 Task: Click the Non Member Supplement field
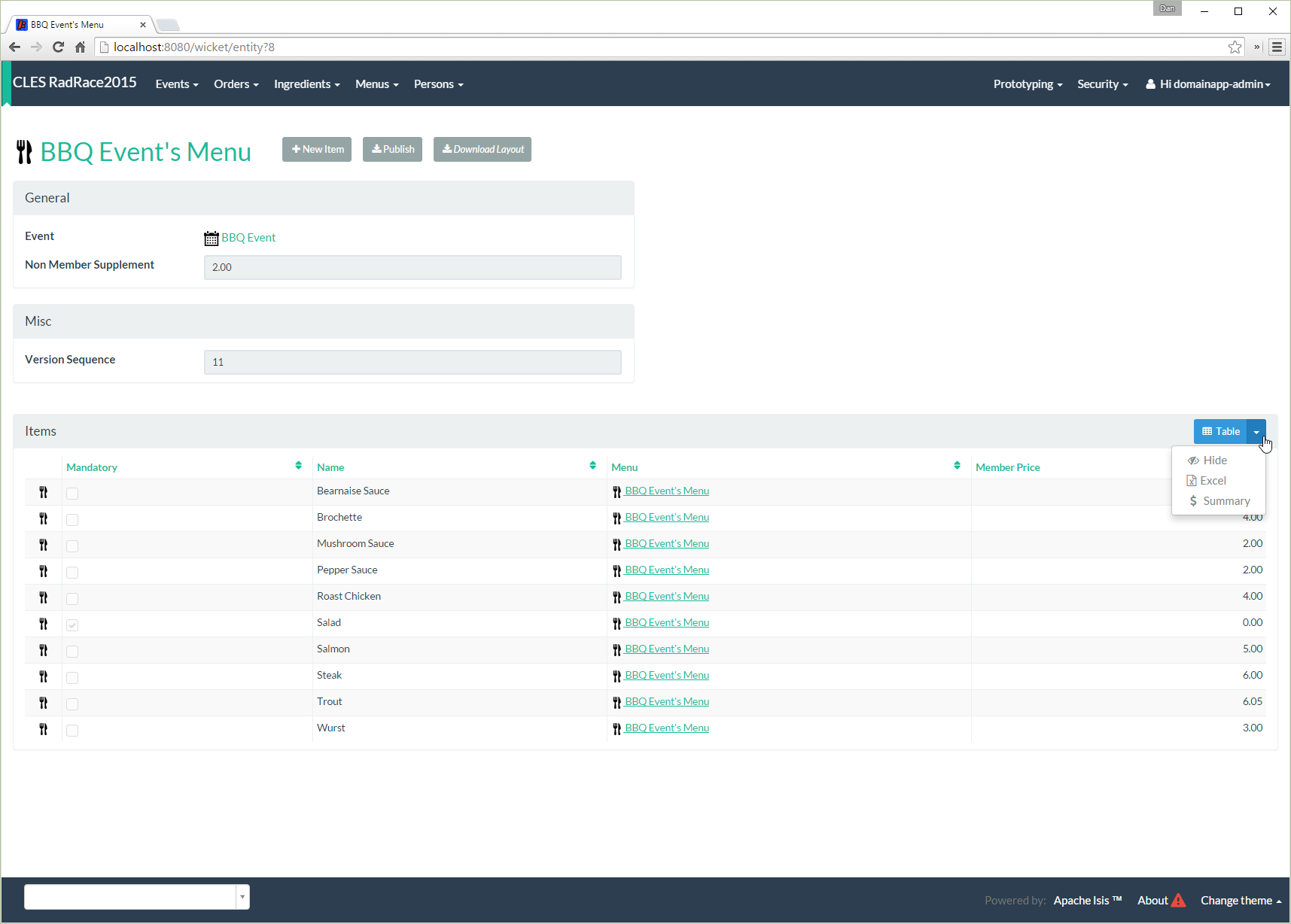(x=413, y=267)
